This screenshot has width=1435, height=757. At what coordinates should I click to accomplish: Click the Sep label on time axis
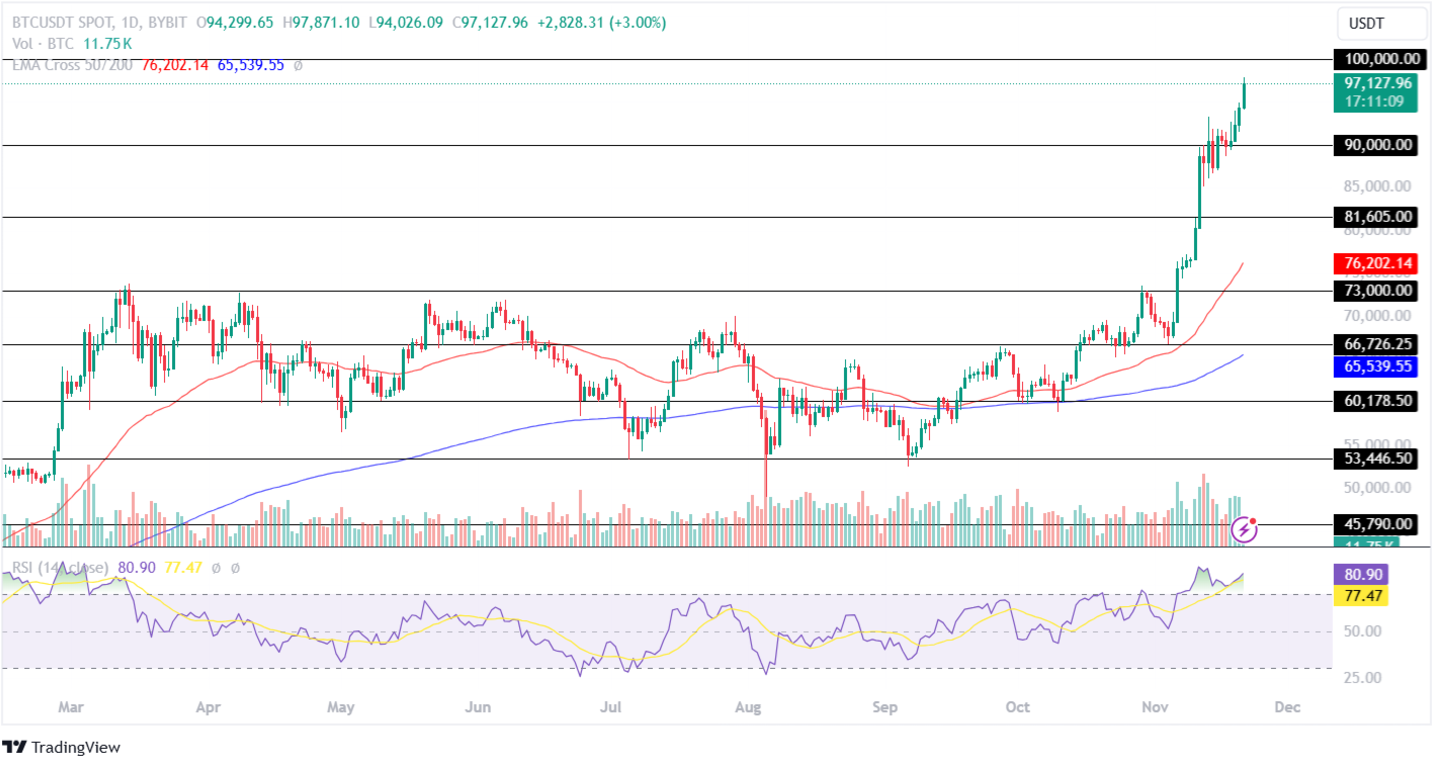(x=885, y=707)
